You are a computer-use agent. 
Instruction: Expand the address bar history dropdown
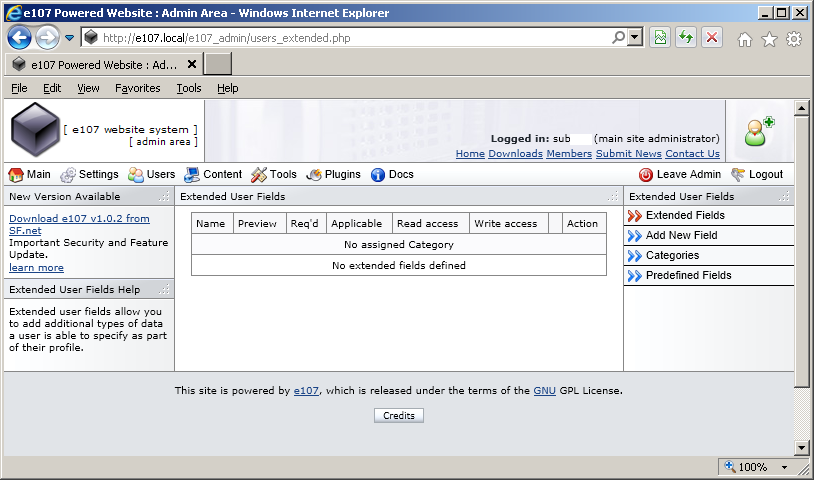(635, 38)
